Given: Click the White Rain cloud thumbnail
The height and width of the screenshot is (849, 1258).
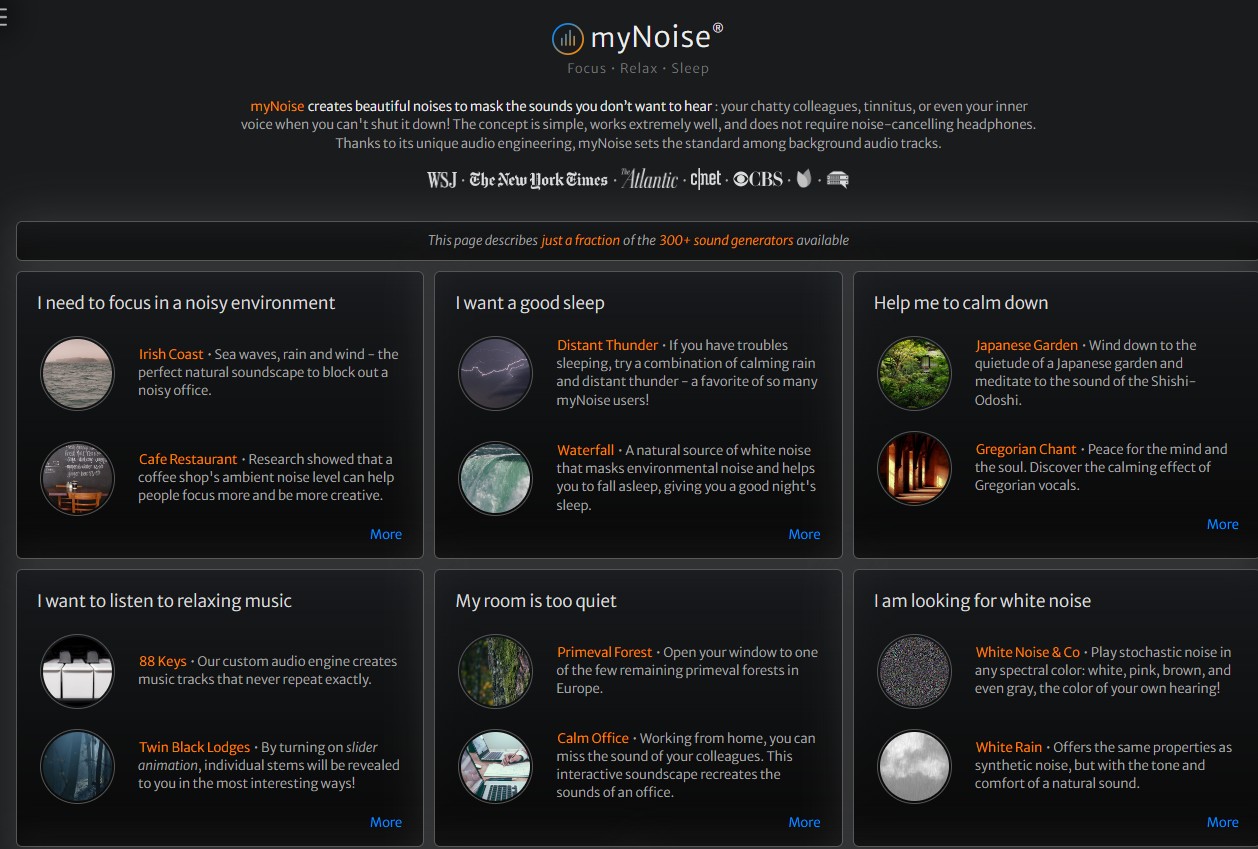Looking at the screenshot, I should pos(913,767).
